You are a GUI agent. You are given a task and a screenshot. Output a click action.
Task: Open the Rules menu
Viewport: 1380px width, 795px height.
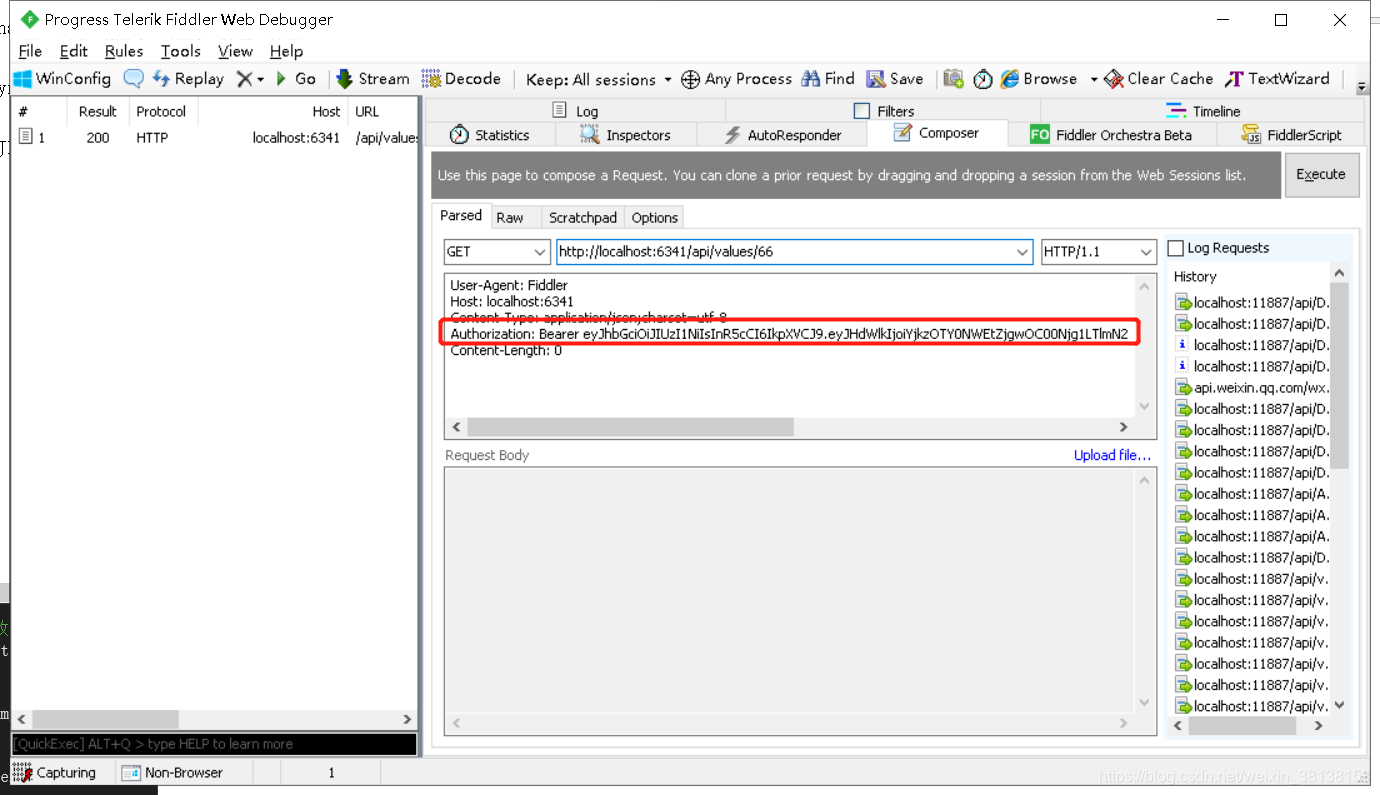tap(124, 51)
